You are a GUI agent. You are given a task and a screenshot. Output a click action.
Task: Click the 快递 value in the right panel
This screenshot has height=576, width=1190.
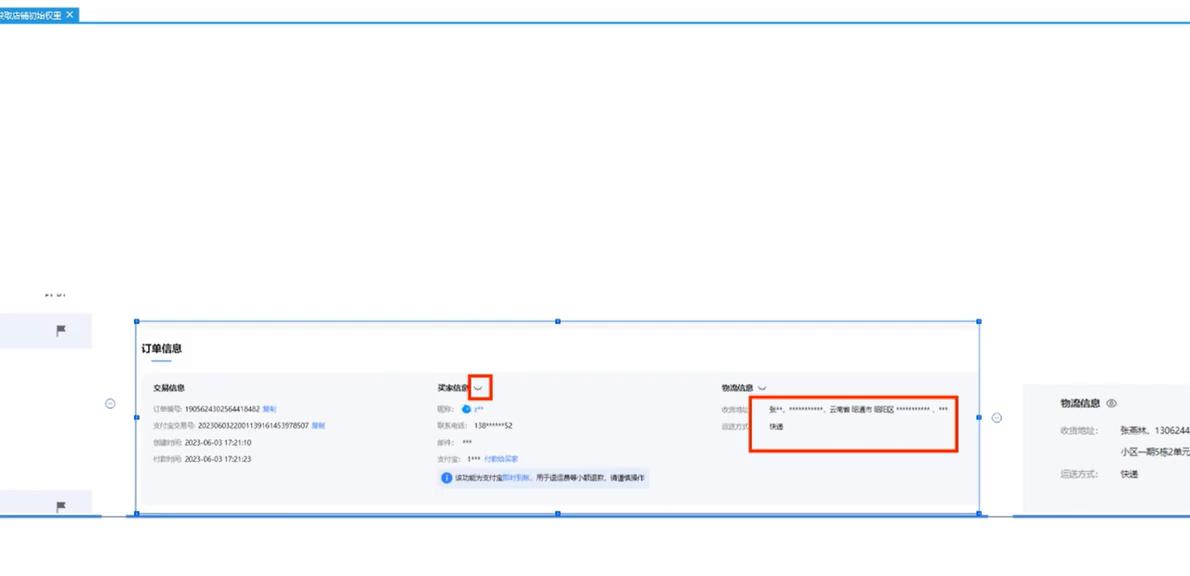(x=1129, y=474)
